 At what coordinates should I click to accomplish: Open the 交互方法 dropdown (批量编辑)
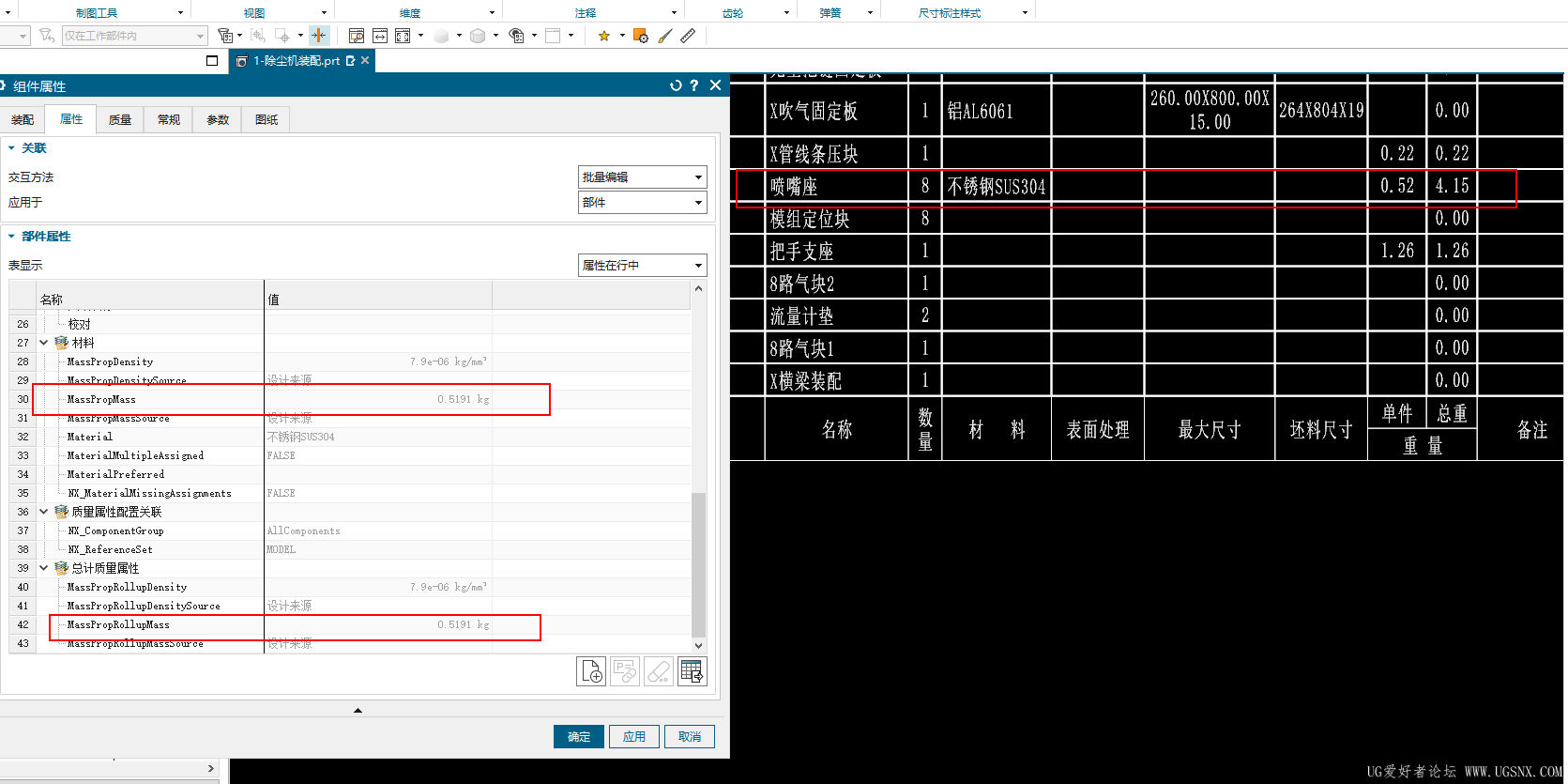(643, 177)
